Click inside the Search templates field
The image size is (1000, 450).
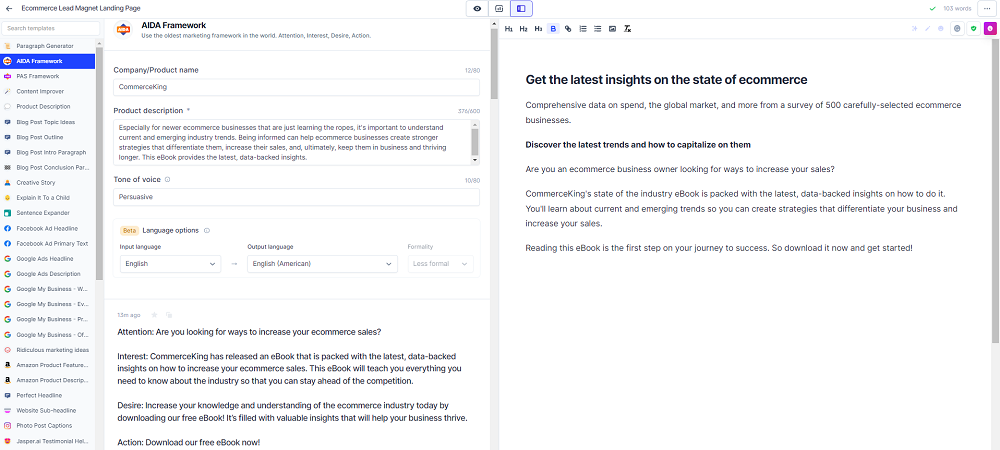(x=51, y=28)
